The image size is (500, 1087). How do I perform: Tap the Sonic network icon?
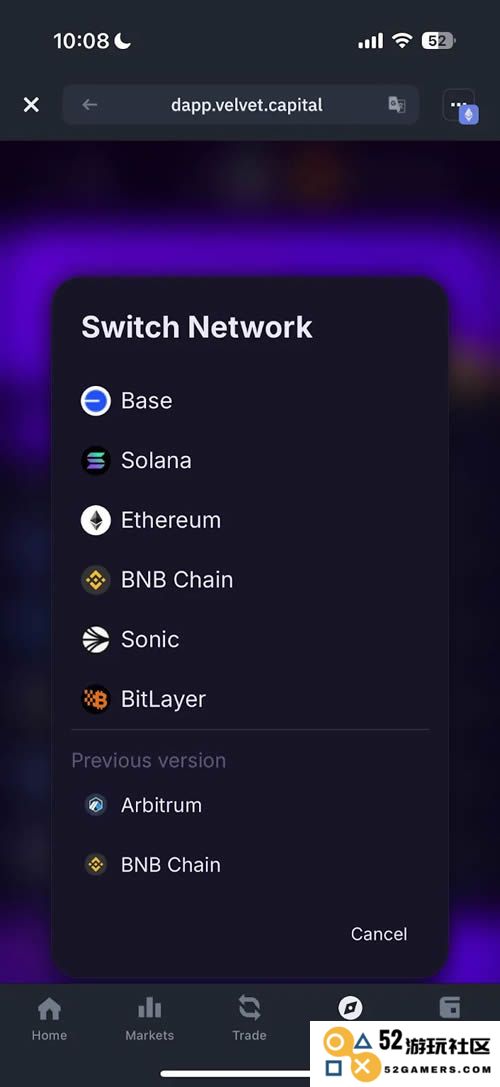[96, 639]
